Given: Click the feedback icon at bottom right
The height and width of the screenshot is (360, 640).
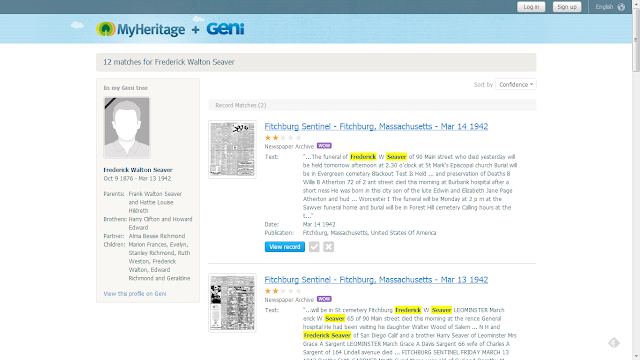Looking at the screenshot, I should point(614,343).
